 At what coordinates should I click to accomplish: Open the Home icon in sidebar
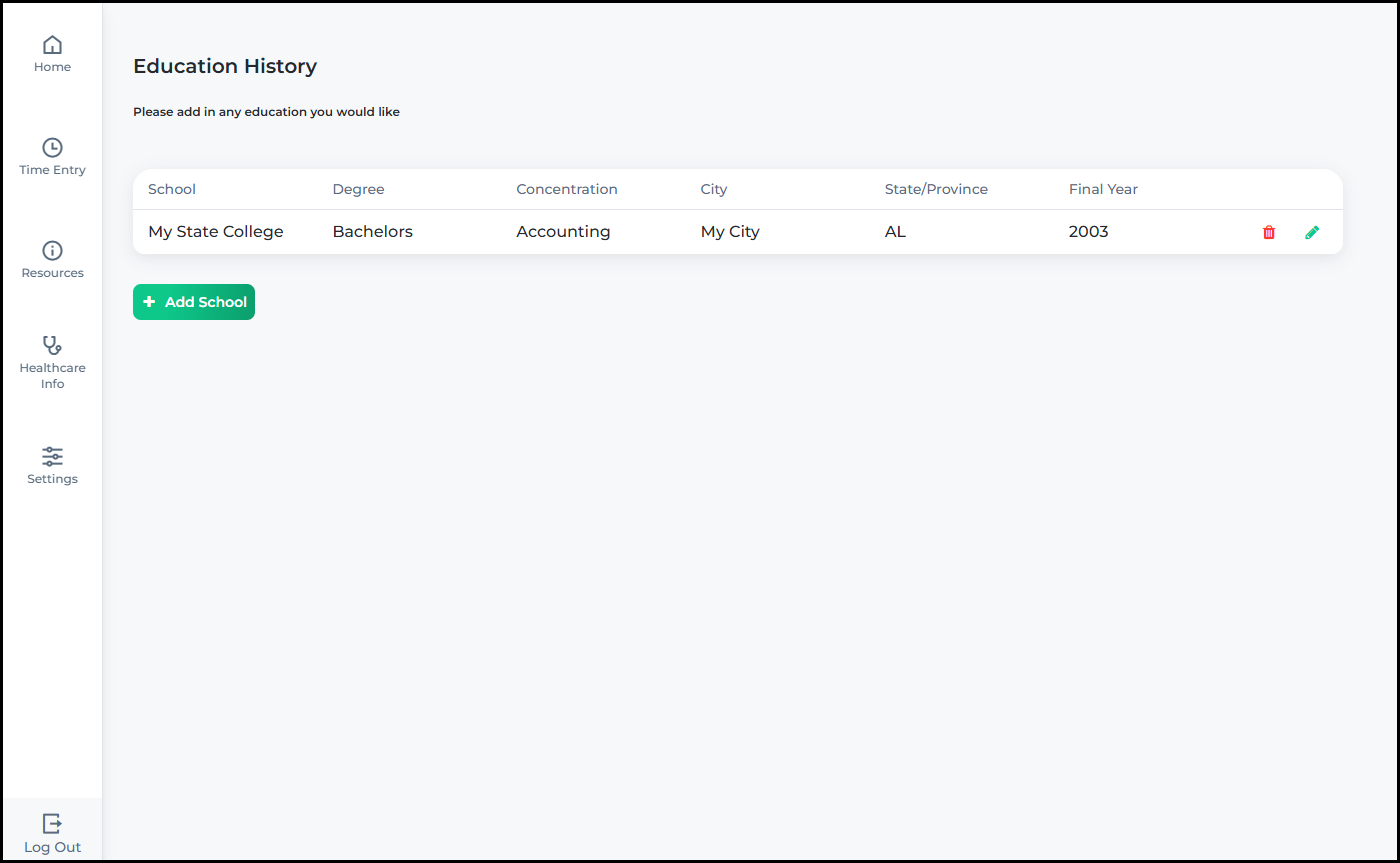(52, 45)
